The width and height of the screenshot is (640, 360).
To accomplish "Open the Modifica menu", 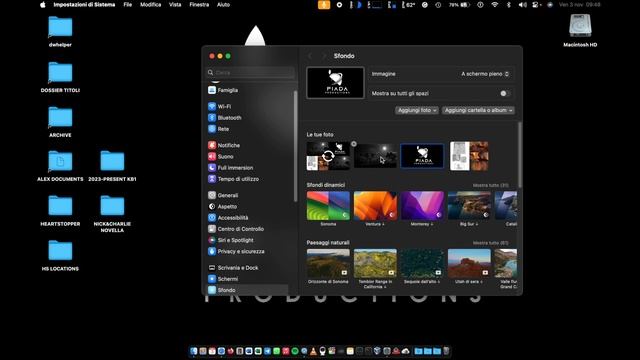I will [151, 5].
